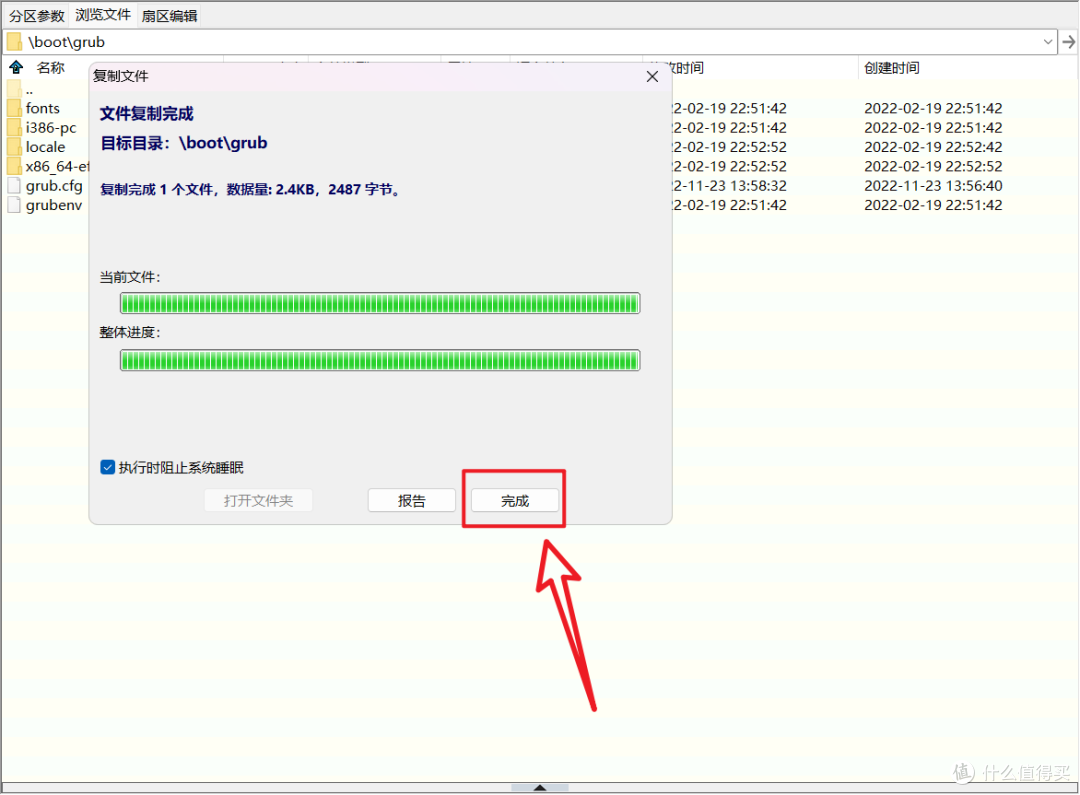Click the fonts folder icon
The image size is (1080, 795).
point(14,108)
